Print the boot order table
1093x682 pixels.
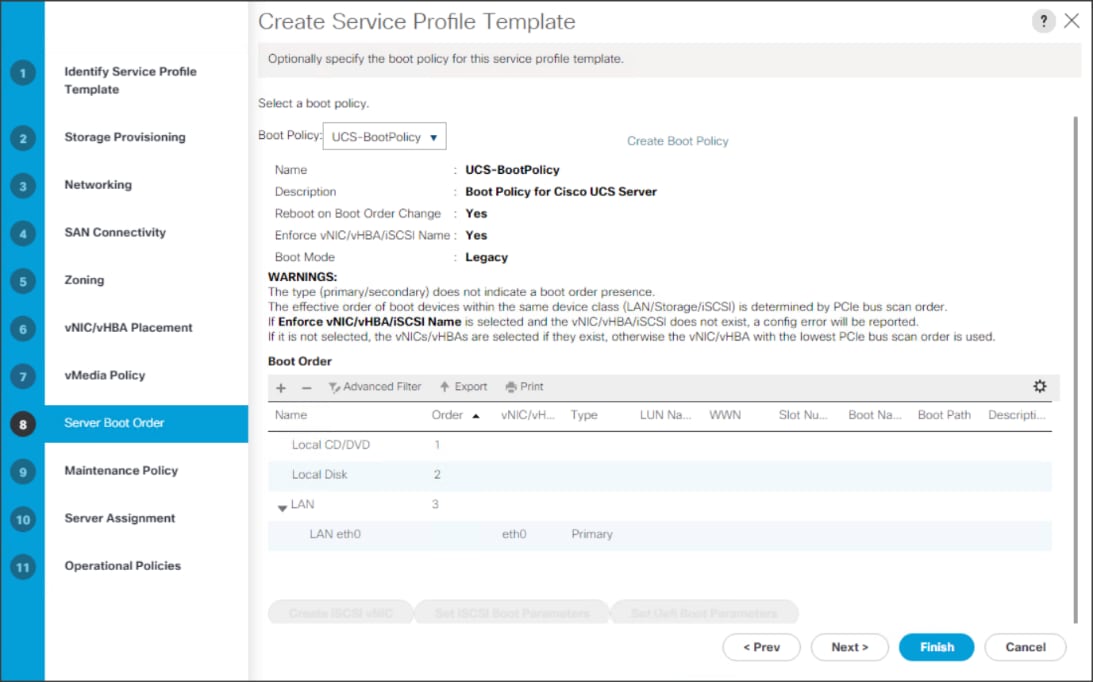pyautogui.click(x=525, y=387)
